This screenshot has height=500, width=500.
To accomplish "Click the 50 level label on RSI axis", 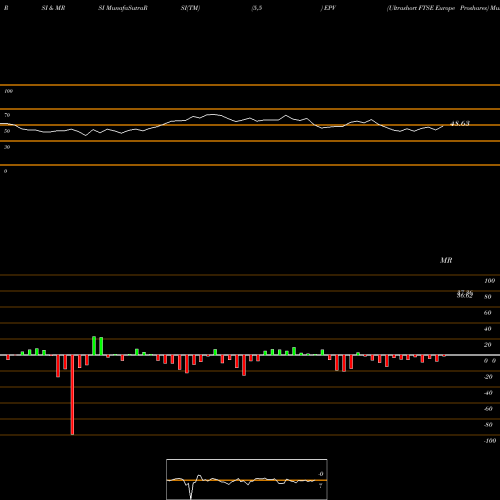I will pos(7,131).
